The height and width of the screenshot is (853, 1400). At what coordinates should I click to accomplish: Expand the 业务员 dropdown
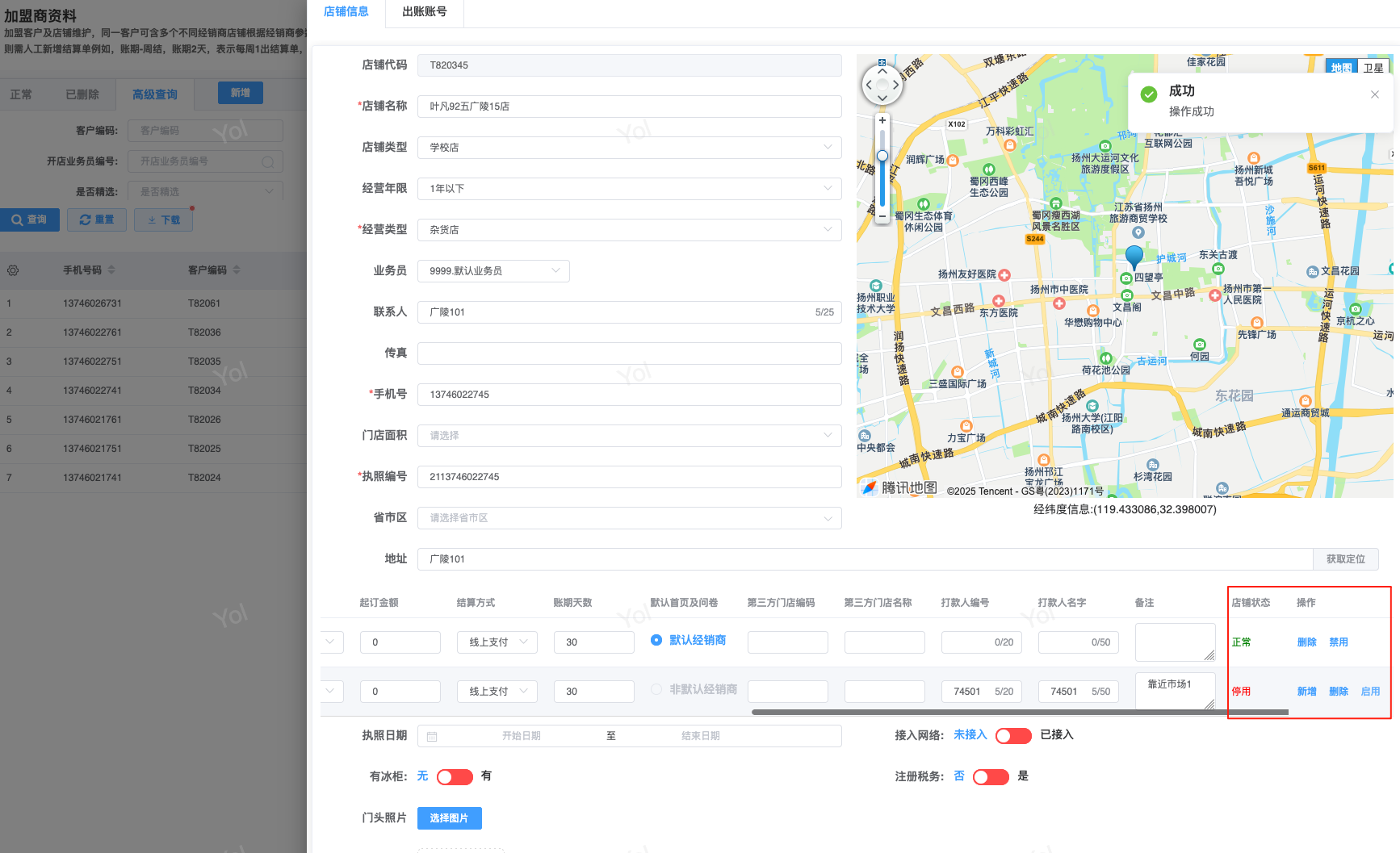click(x=493, y=271)
